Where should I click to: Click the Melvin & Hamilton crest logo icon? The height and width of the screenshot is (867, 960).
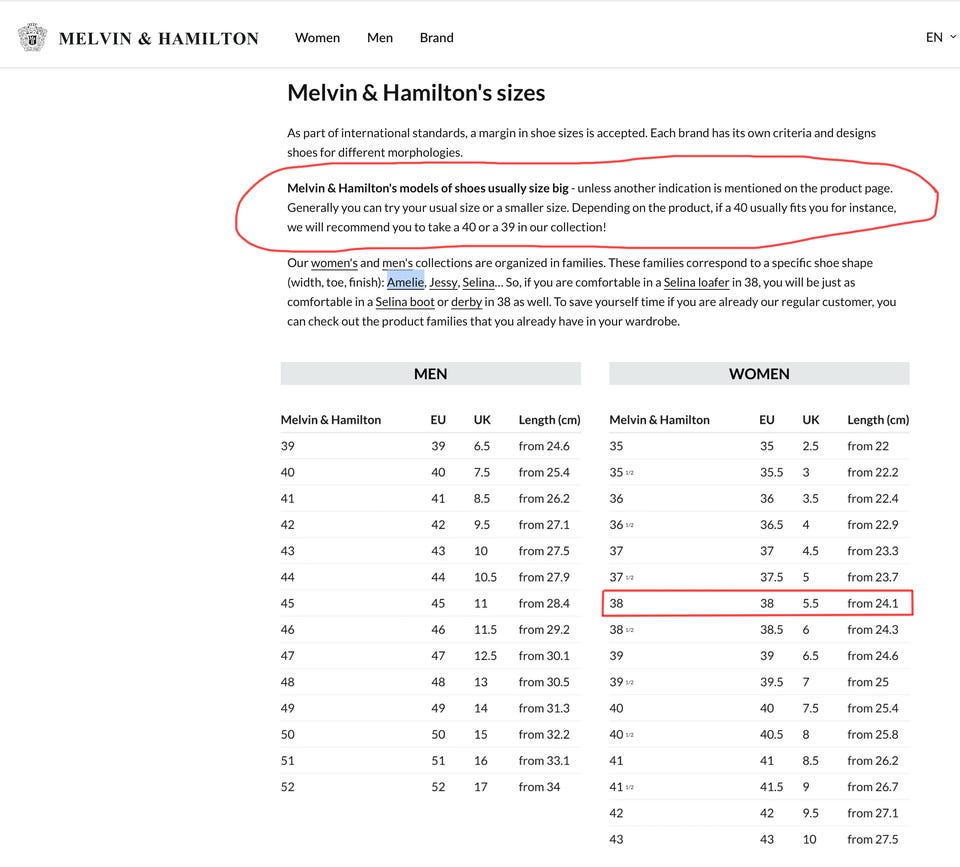pos(32,37)
